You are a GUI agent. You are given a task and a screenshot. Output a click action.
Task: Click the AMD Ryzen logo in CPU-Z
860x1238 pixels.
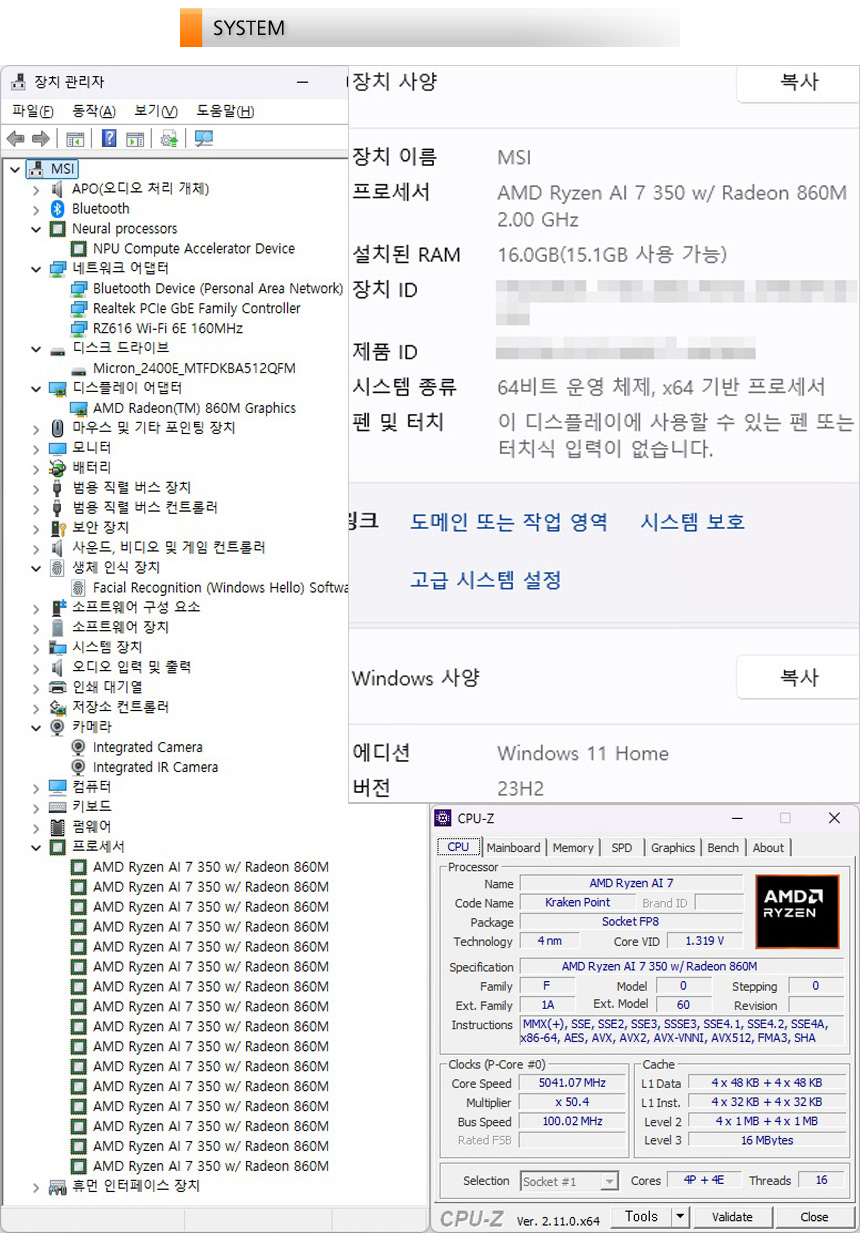tap(796, 911)
